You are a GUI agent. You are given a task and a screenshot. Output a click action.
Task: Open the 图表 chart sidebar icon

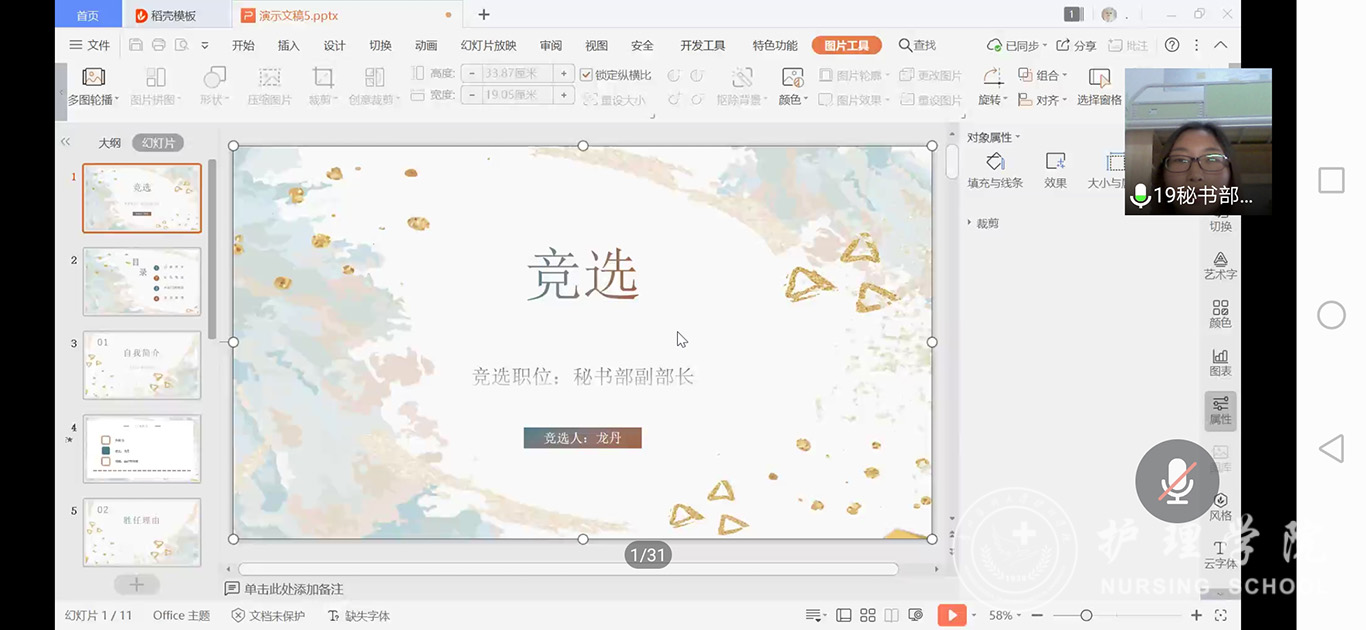[x=1220, y=362]
